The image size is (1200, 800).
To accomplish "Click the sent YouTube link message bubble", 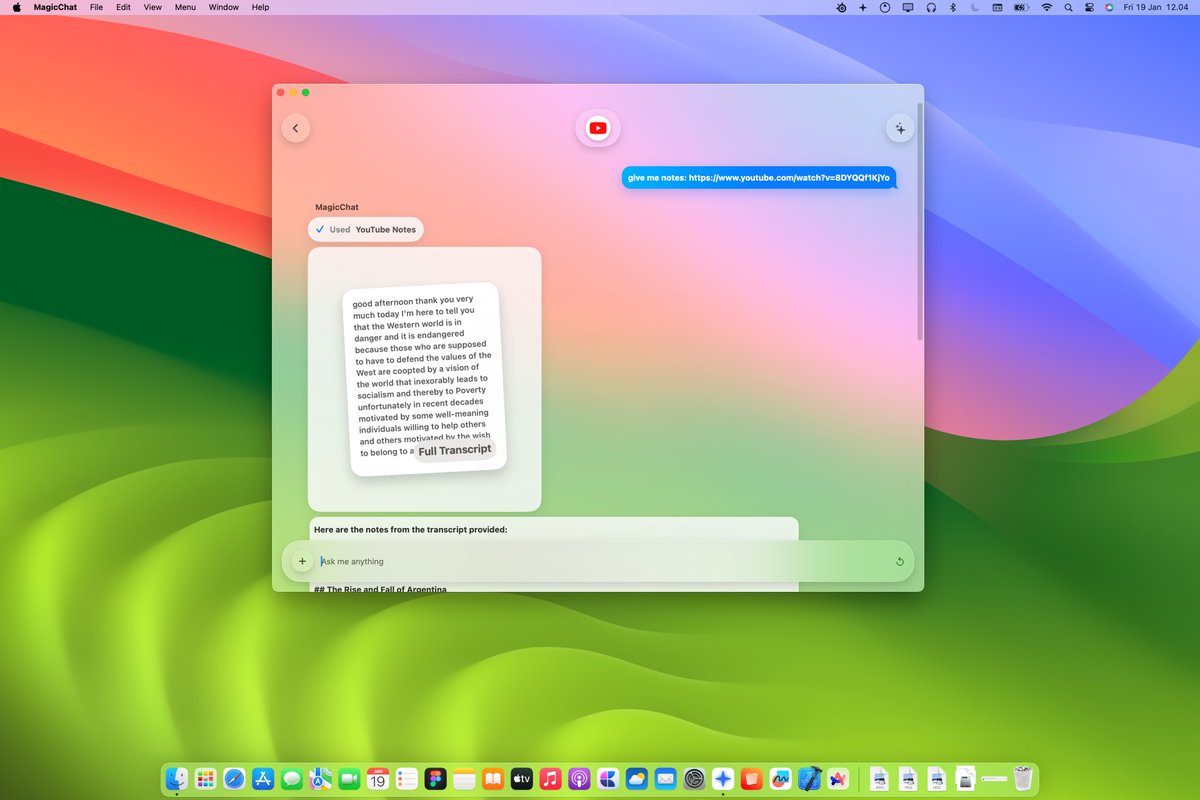I will click(759, 178).
